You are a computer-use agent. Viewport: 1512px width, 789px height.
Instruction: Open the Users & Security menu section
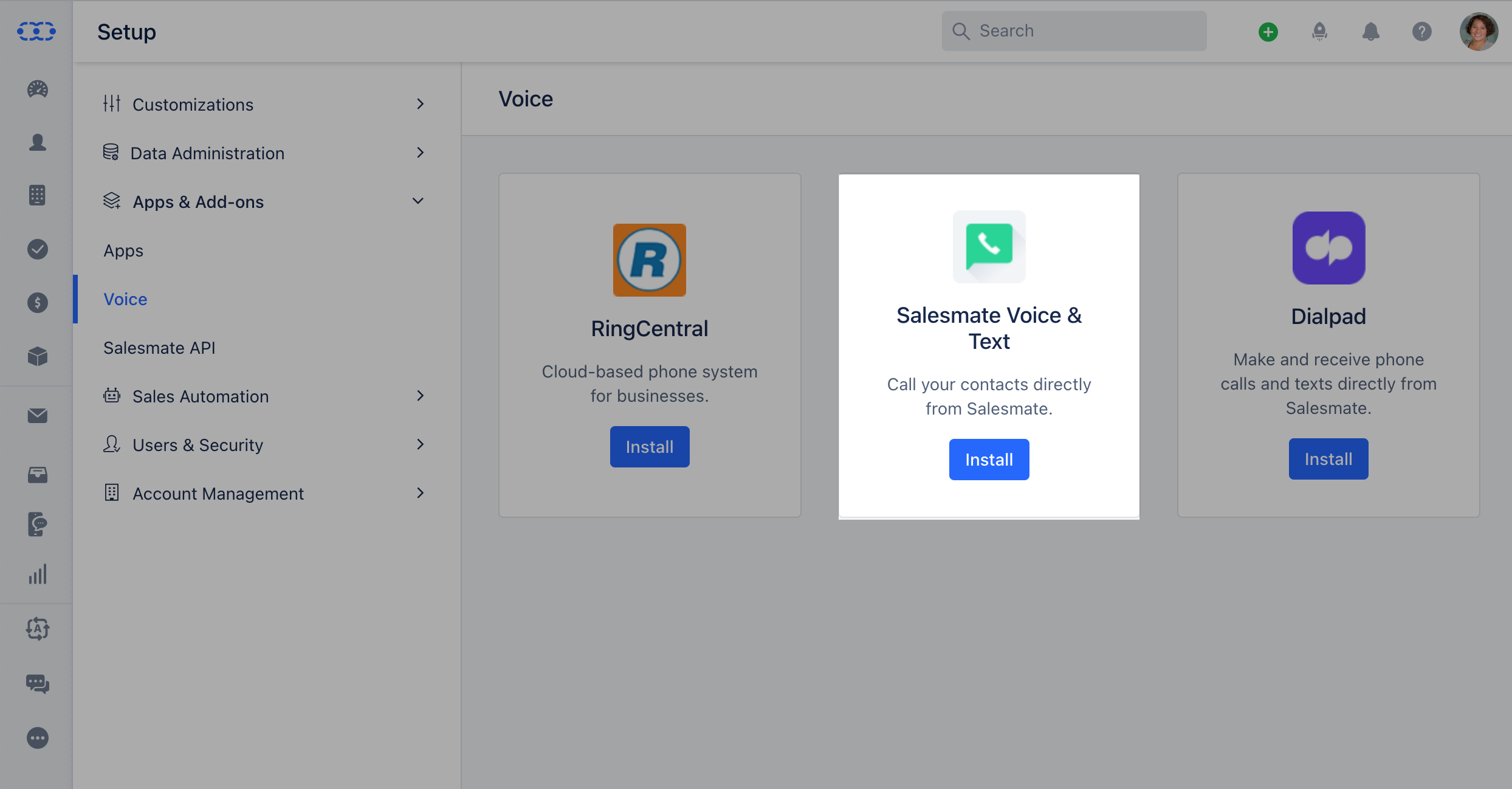(x=267, y=445)
